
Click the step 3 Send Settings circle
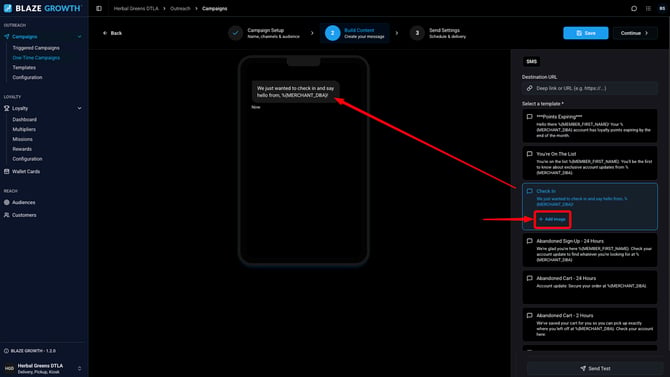coord(417,33)
